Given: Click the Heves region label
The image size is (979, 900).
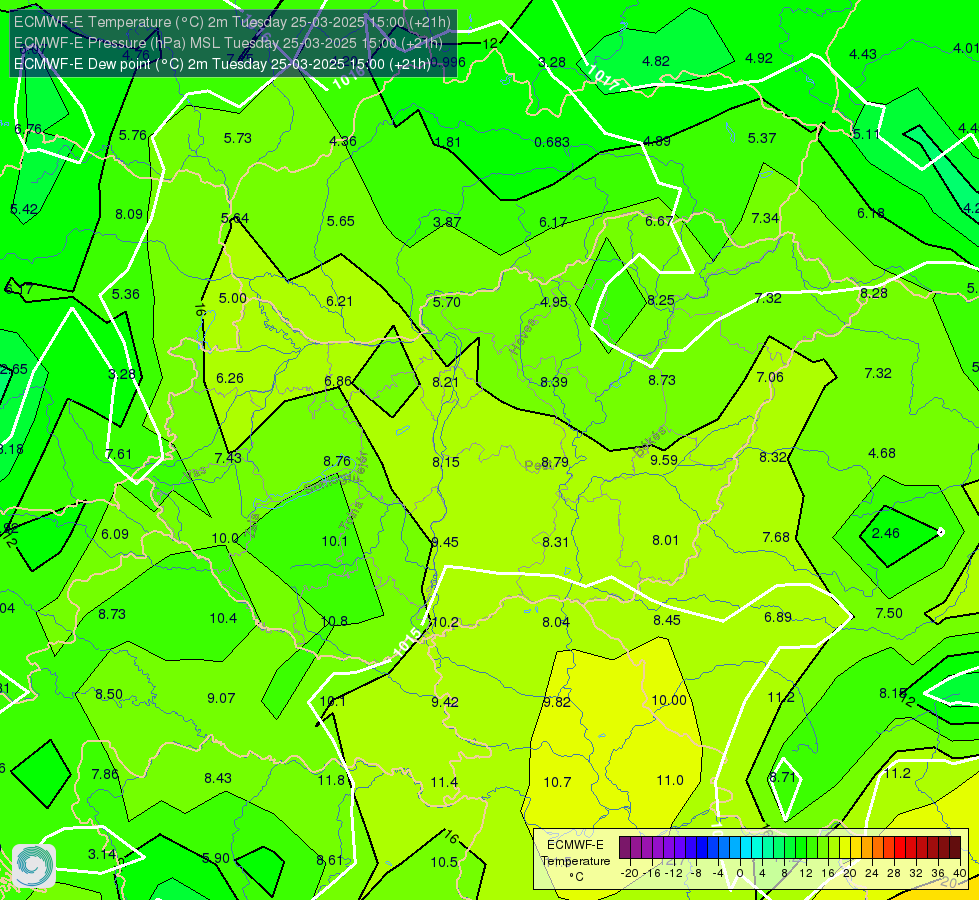Looking at the screenshot, I should pos(523,337).
